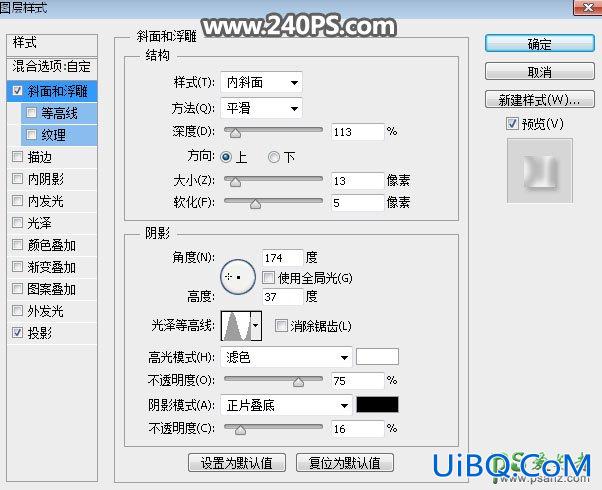Enable the 纹理 checkbox

coord(31,134)
